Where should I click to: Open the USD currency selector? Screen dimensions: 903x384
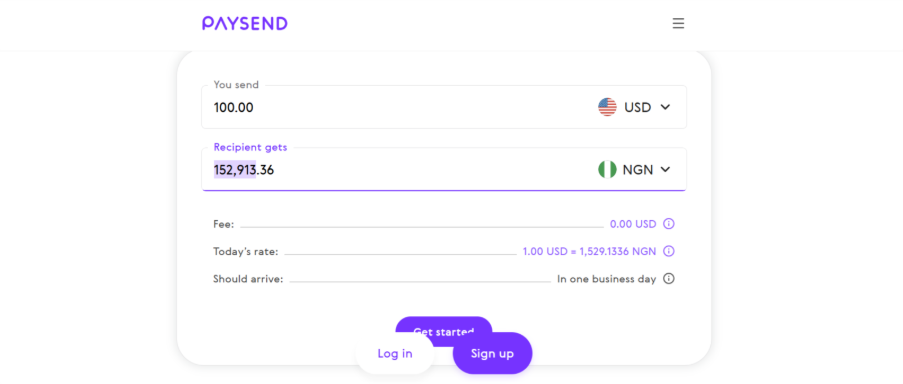pyautogui.click(x=634, y=107)
